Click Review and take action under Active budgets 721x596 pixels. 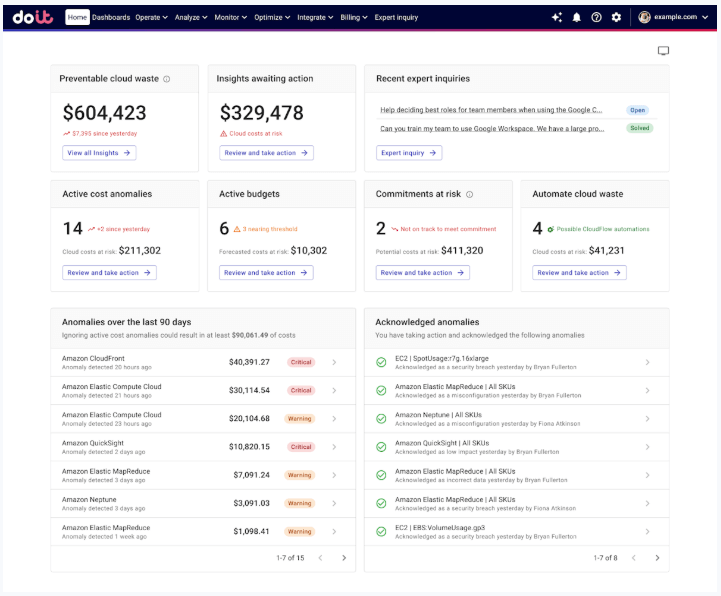tap(265, 272)
